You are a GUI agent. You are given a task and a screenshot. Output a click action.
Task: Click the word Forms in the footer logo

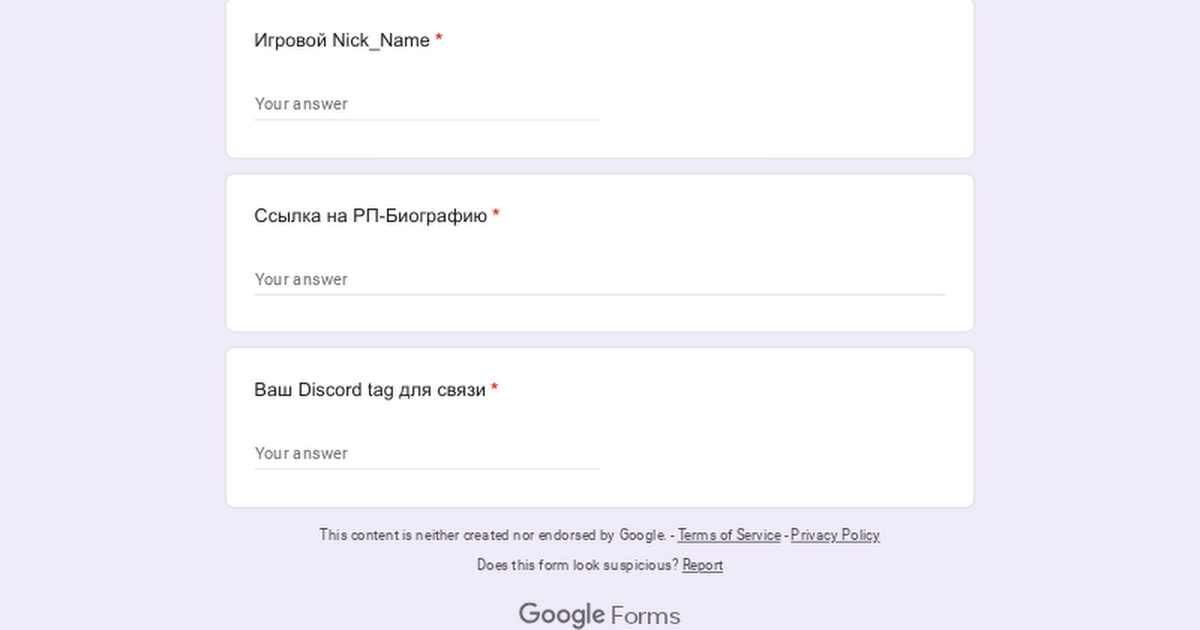coord(645,615)
